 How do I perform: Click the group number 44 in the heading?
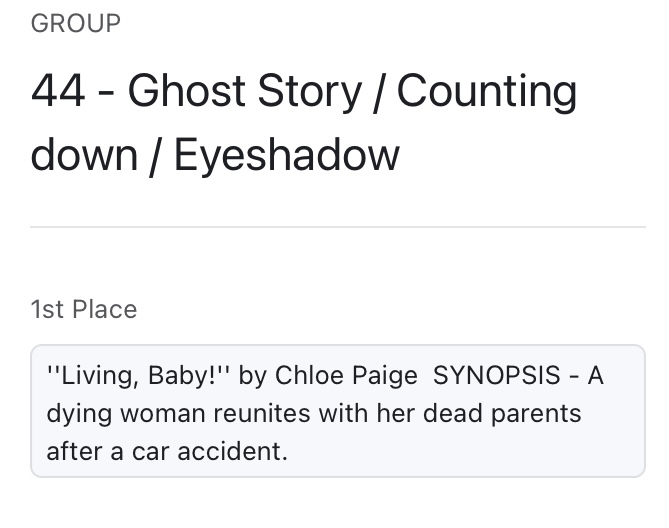pos(58,93)
